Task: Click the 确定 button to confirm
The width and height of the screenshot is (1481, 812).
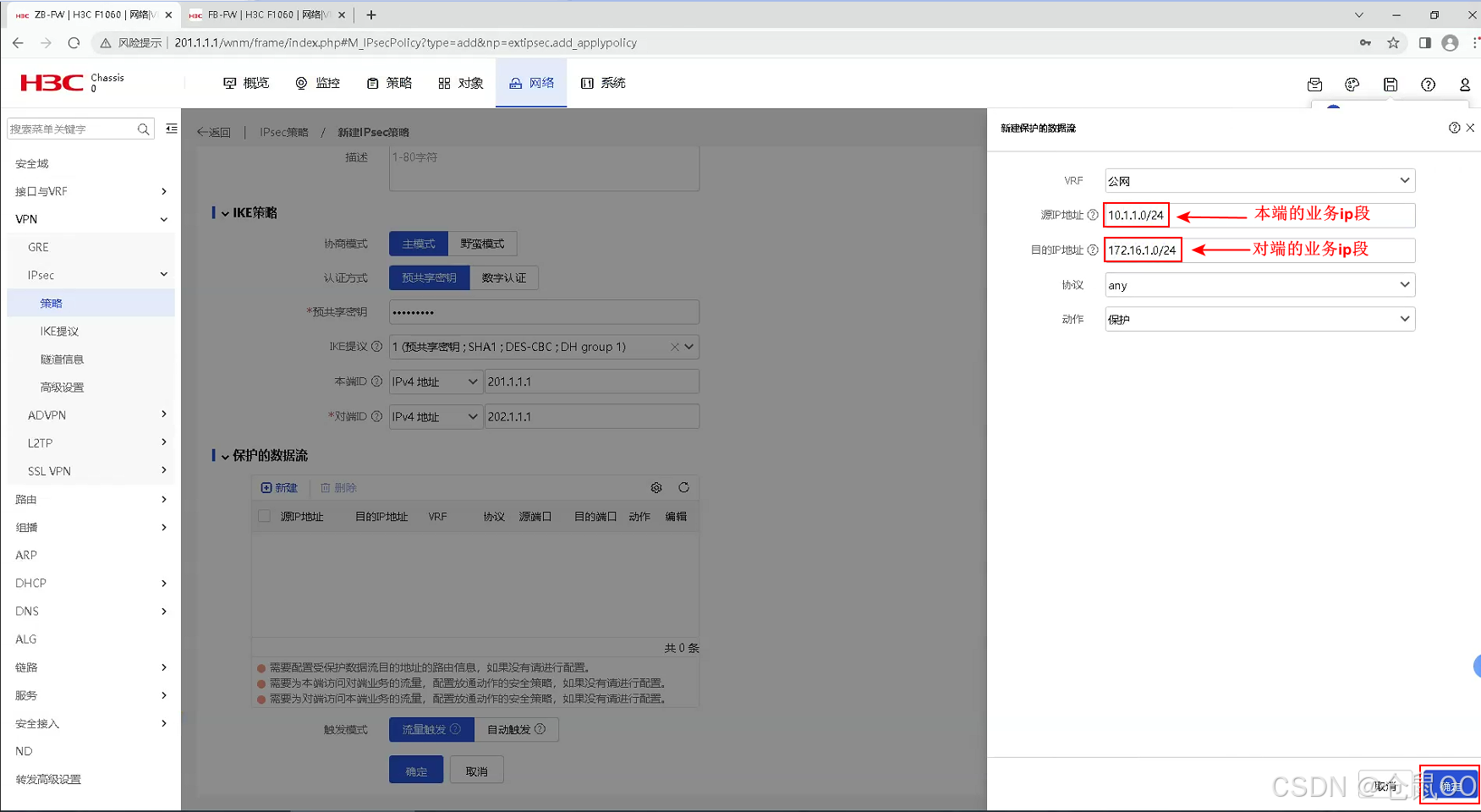Action: [x=415, y=770]
